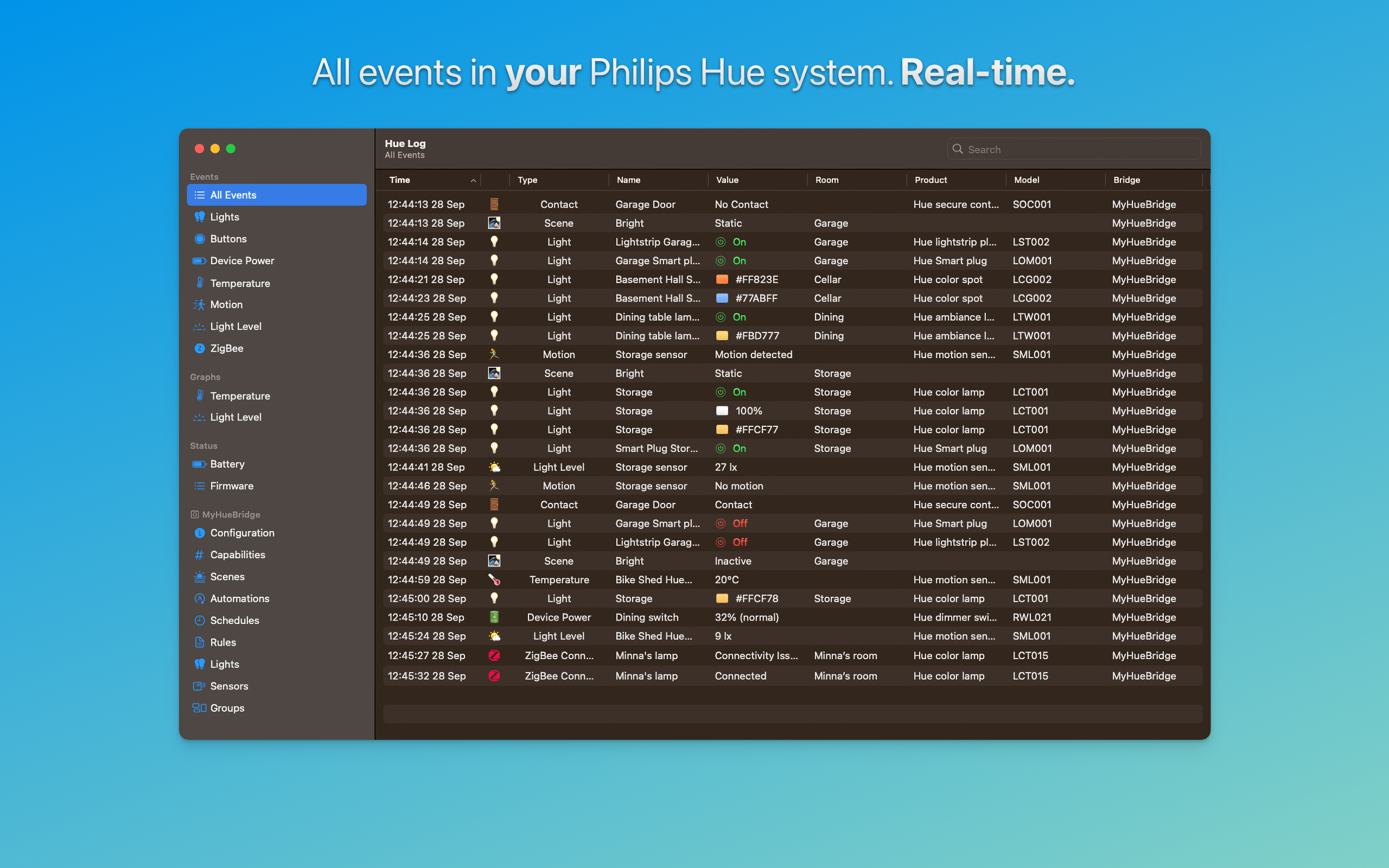Image resolution: width=1389 pixels, height=868 pixels.
Task: Select the Motion icon in sidebar
Action: (x=198, y=304)
